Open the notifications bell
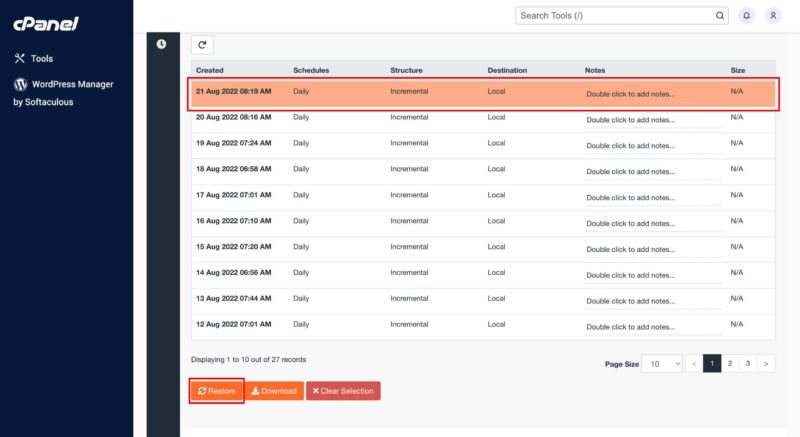The image size is (800, 437). [x=746, y=16]
